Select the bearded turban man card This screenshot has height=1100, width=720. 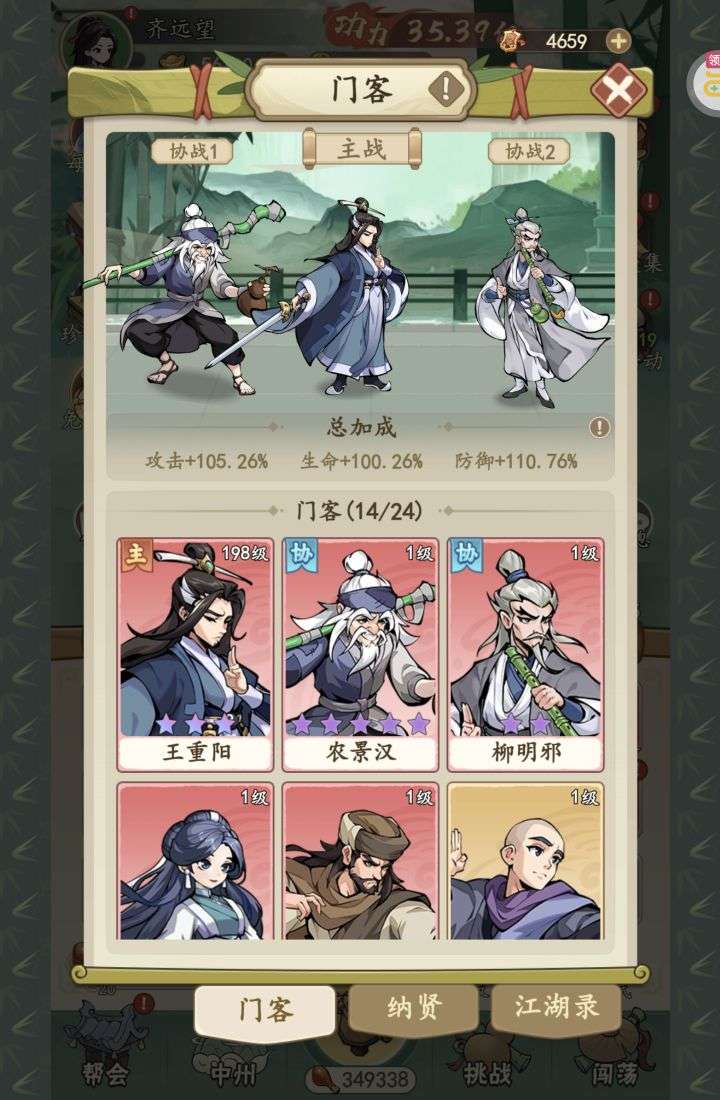click(360, 861)
